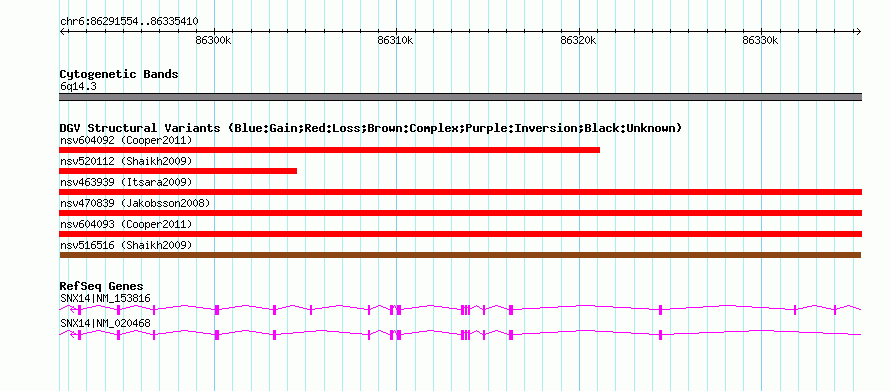Image resolution: width=890 pixels, height=391 pixels.
Task: Open variant label nsv520112 (Shaikh2009)
Action: click(126, 161)
